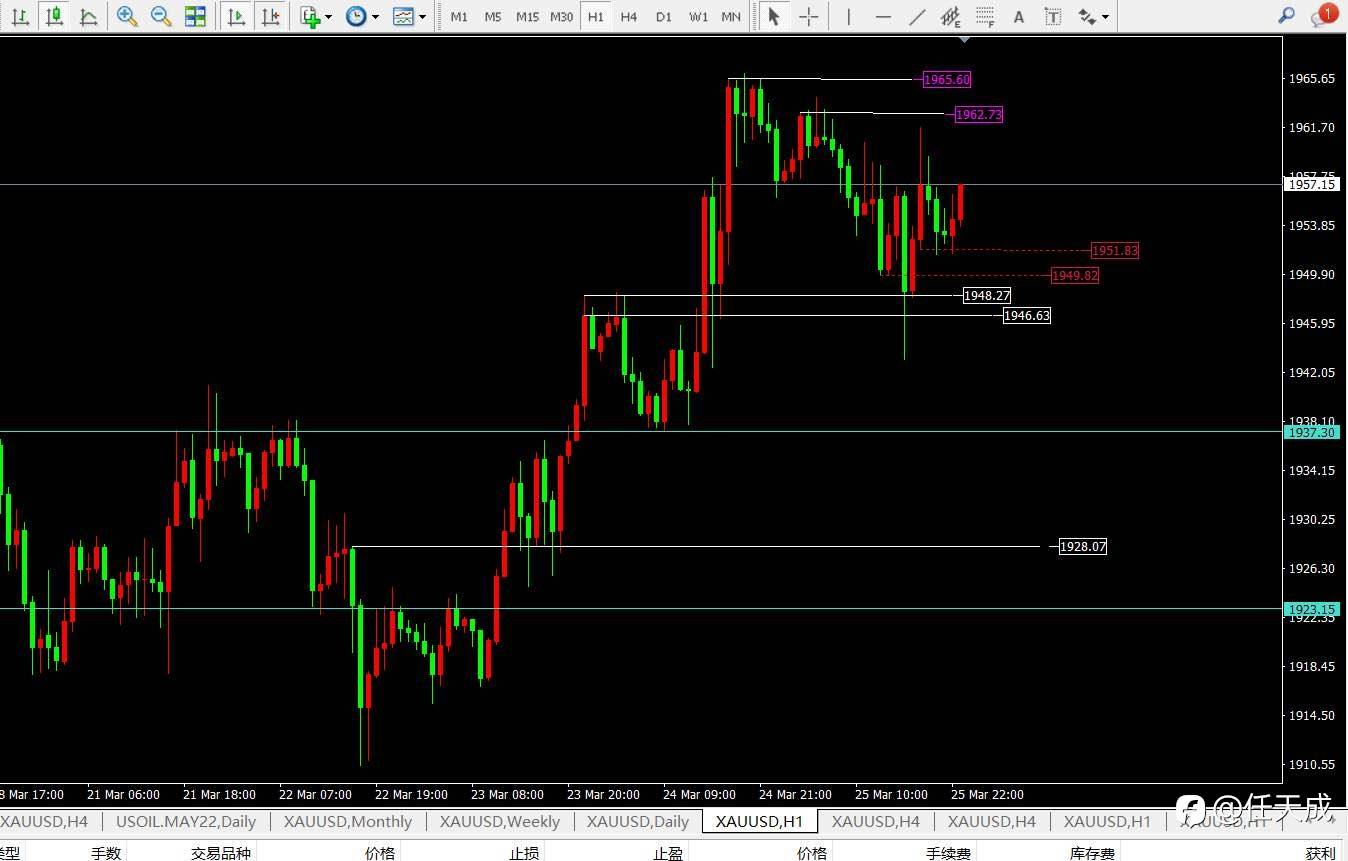Choose the text label tool
The image size is (1348, 861).
tap(1052, 16)
